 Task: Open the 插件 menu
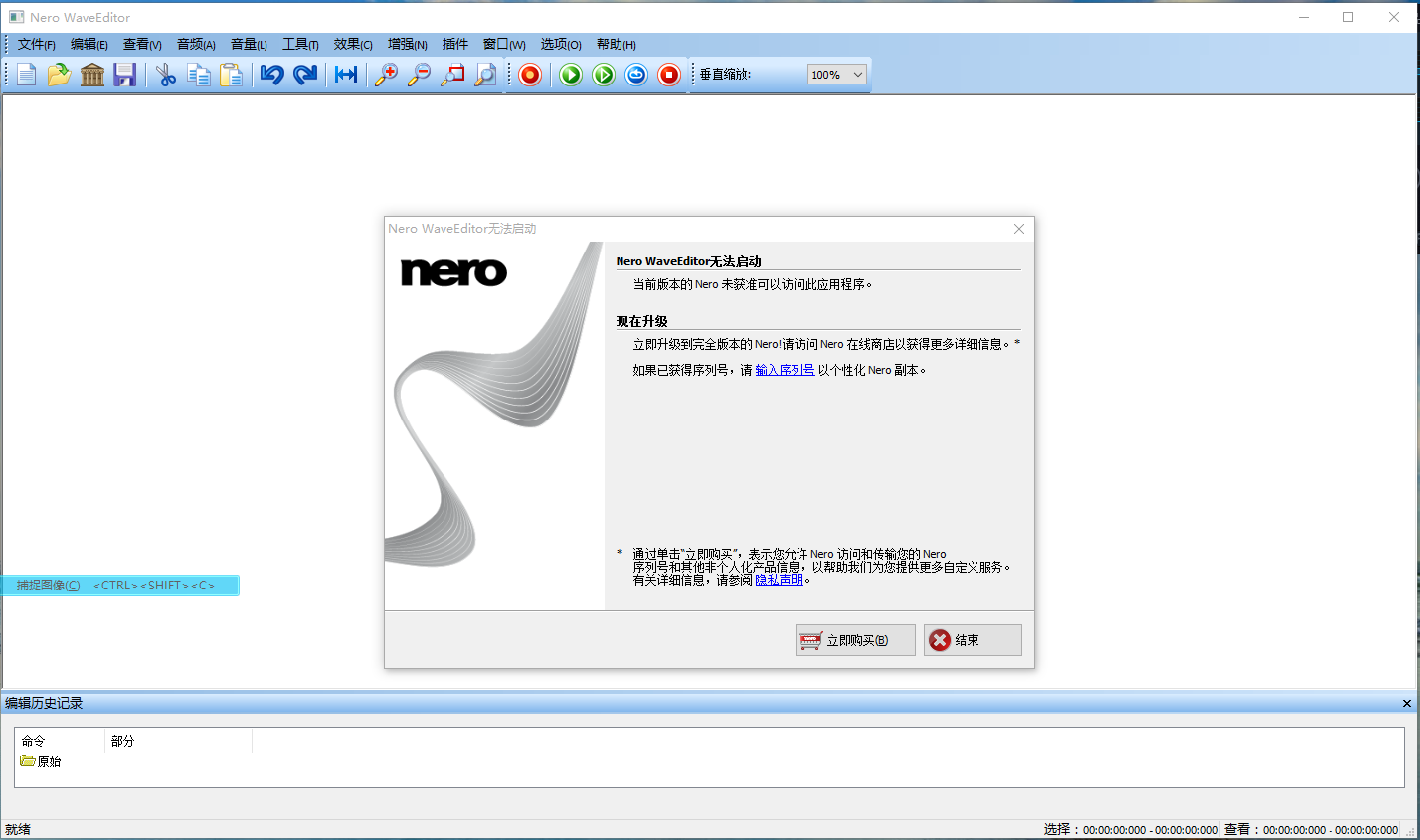(x=455, y=45)
